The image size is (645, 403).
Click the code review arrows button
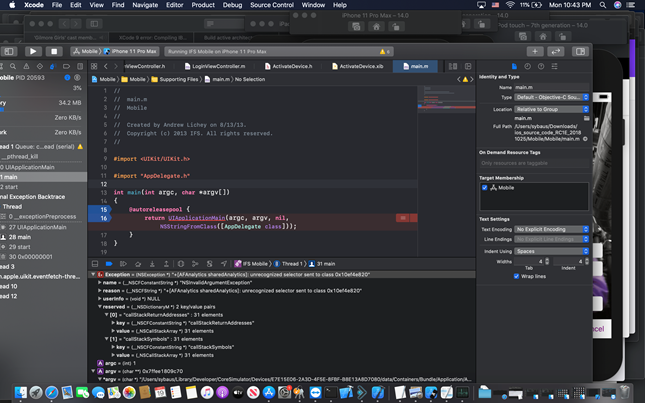(x=556, y=51)
